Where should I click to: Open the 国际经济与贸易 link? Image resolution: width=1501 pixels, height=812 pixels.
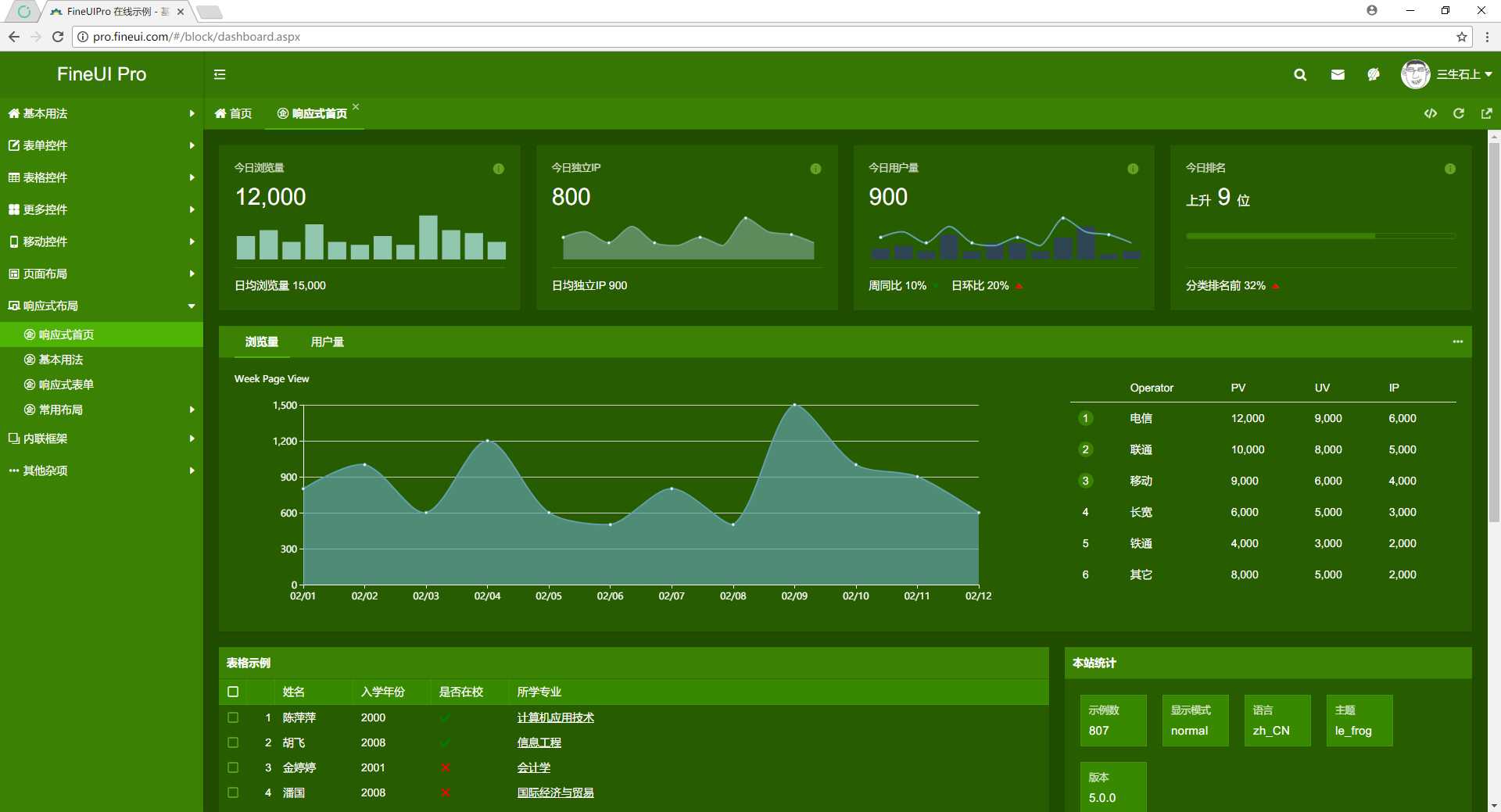coord(556,792)
